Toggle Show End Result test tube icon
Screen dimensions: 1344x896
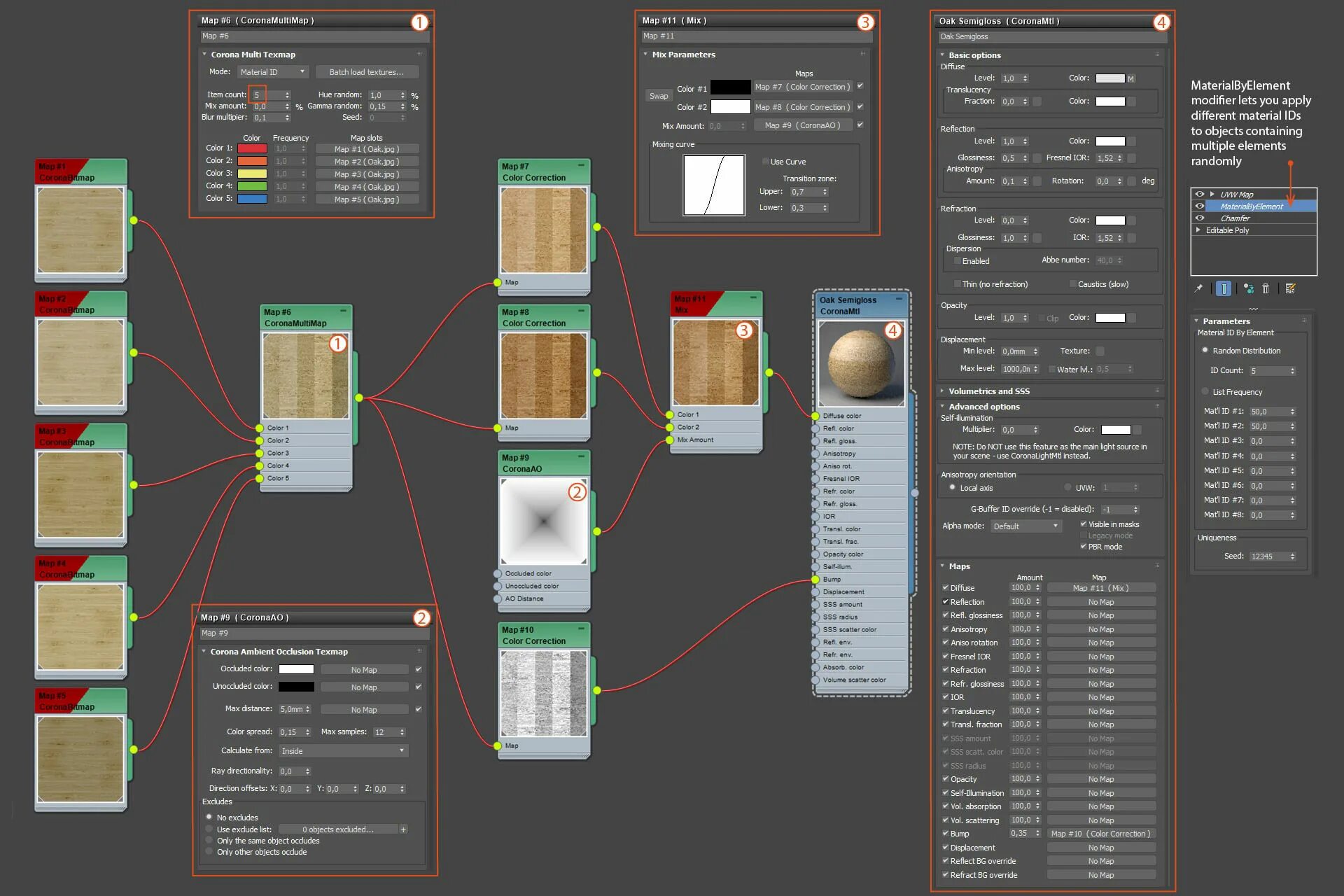click(1224, 288)
